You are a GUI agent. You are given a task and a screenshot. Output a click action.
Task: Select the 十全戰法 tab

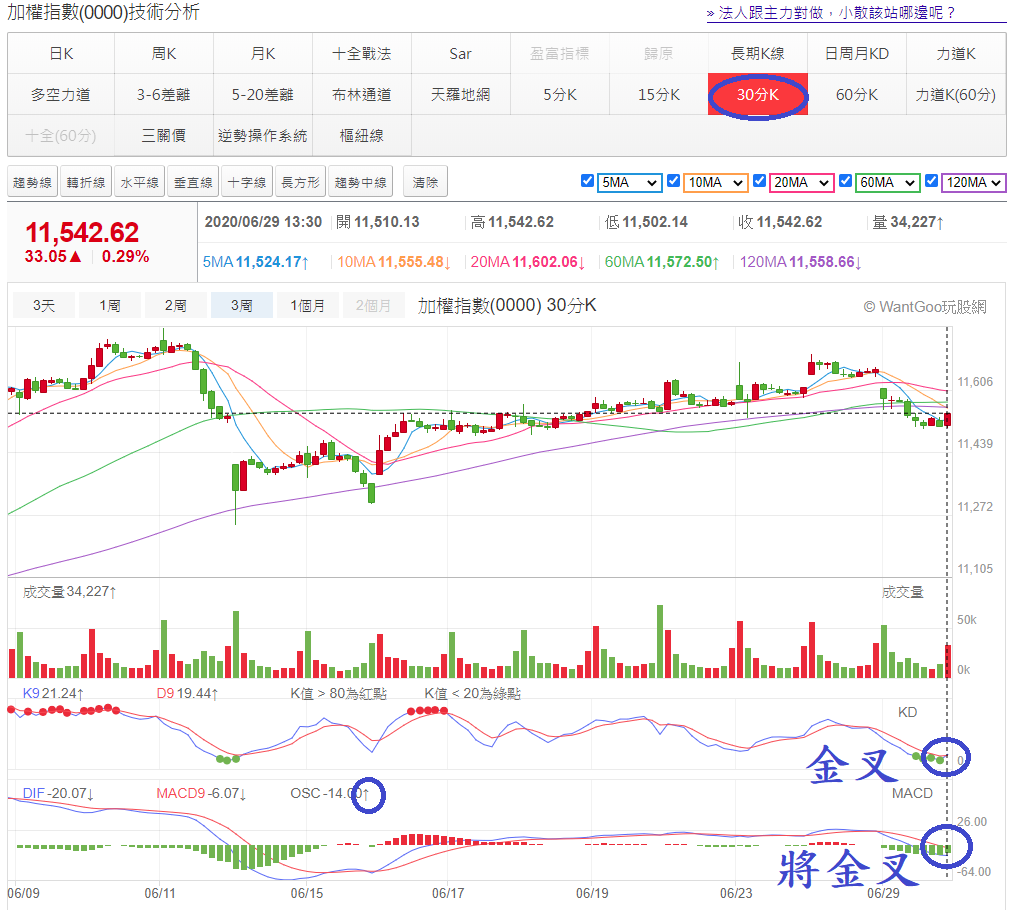click(361, 54)
